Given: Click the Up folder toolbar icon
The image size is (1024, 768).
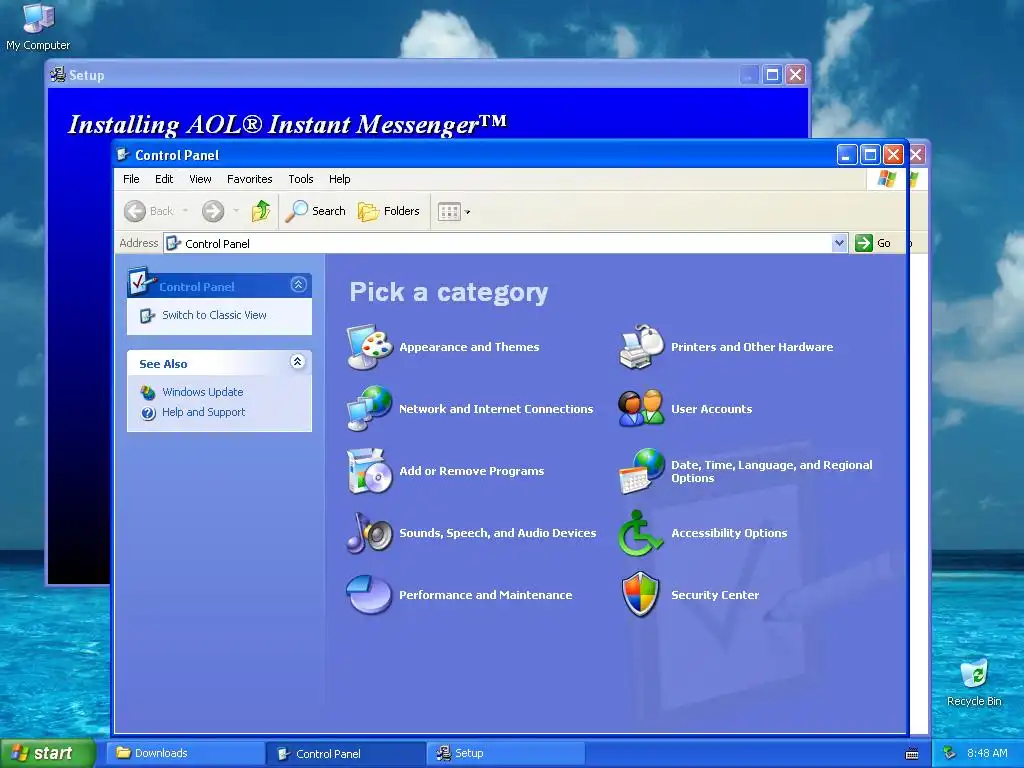Looking at the screenshot, I should 261,211.
